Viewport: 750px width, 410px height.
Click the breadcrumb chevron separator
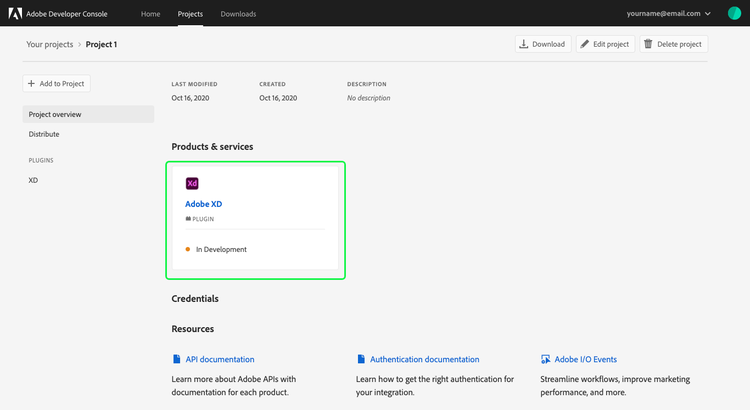[79, 44]
